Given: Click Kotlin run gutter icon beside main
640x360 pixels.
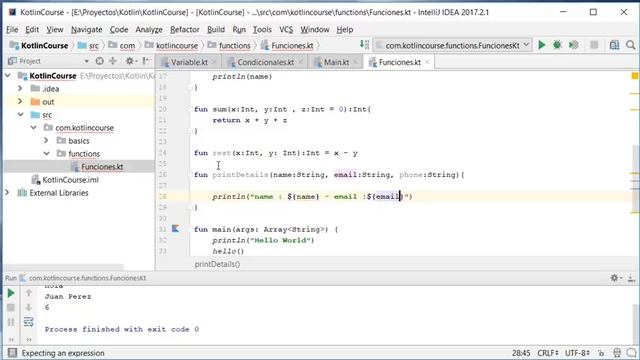Looking at the screenshot, I should click(176, 229).
